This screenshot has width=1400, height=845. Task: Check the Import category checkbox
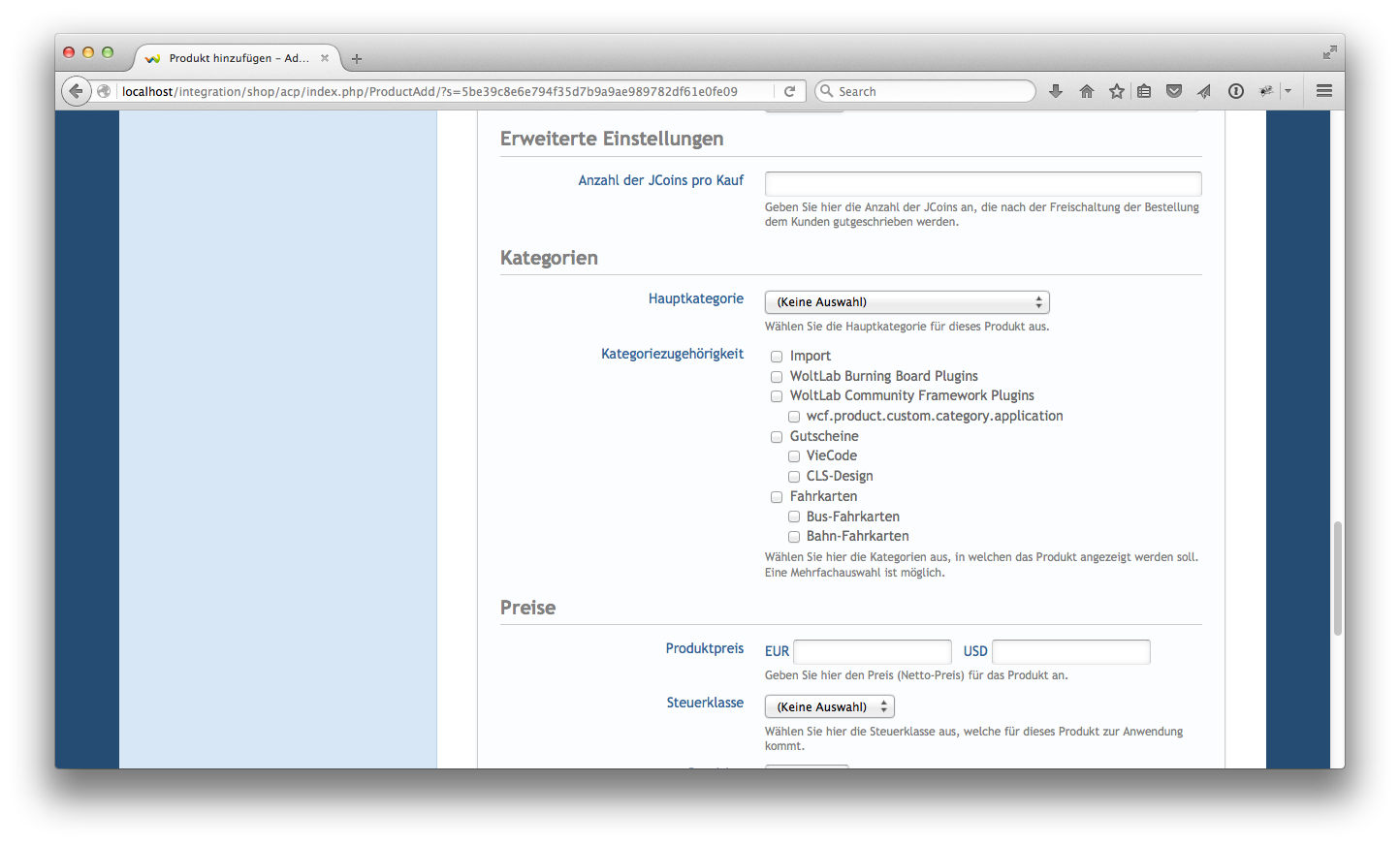777,357
